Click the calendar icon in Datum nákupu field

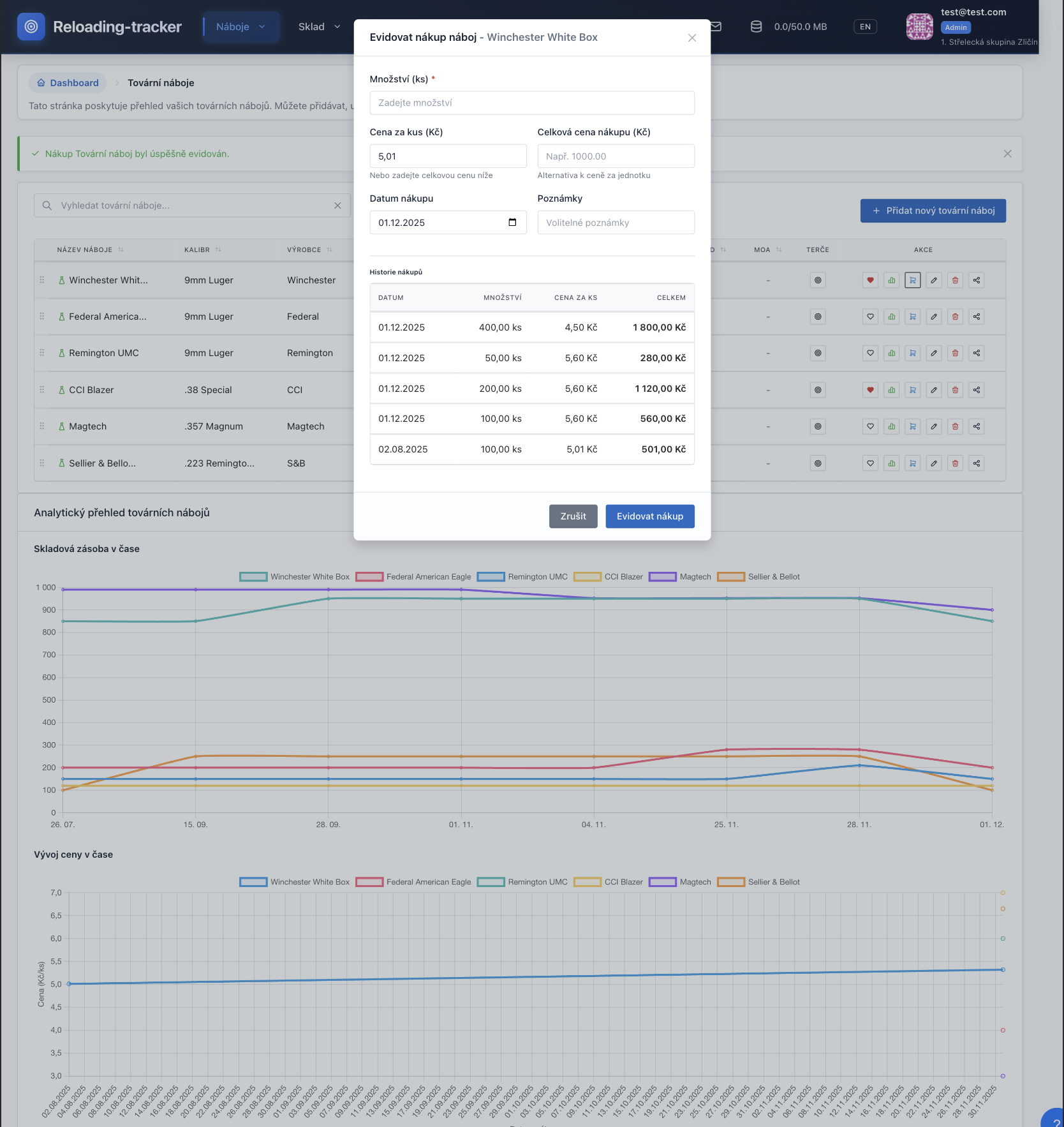click(512, 223)
